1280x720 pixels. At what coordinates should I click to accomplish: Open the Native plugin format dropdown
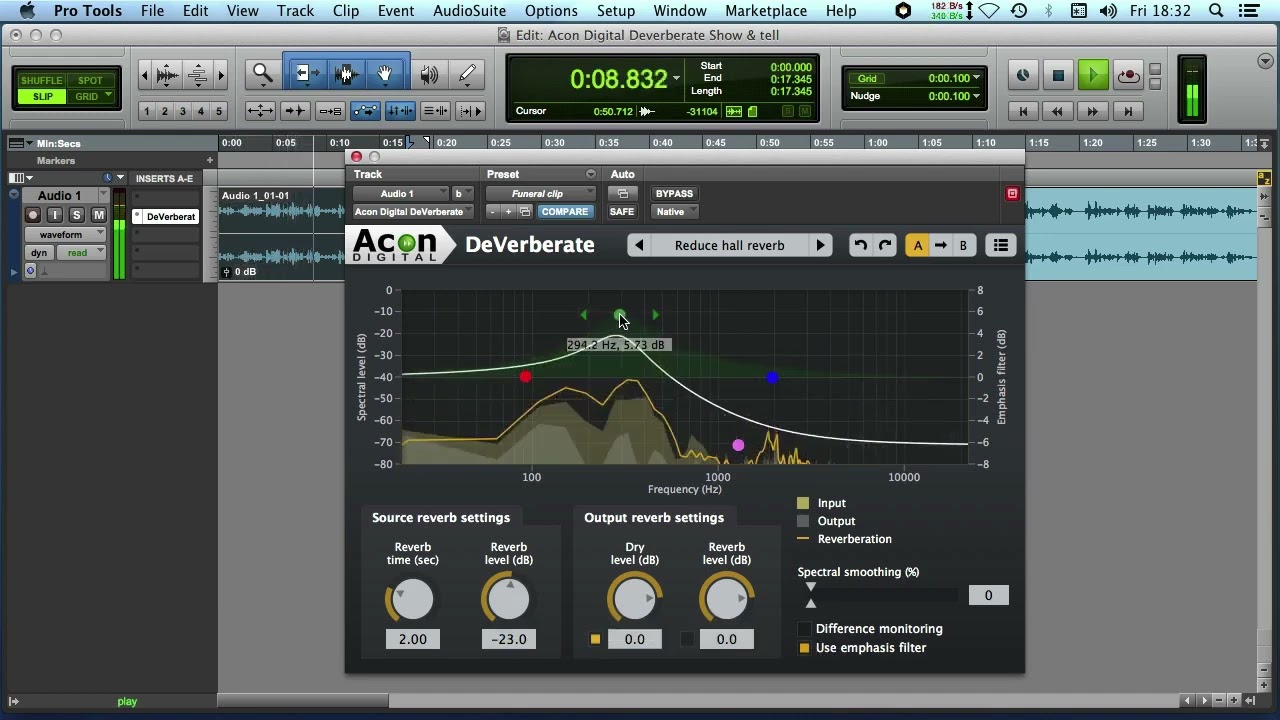pos(675,212)
